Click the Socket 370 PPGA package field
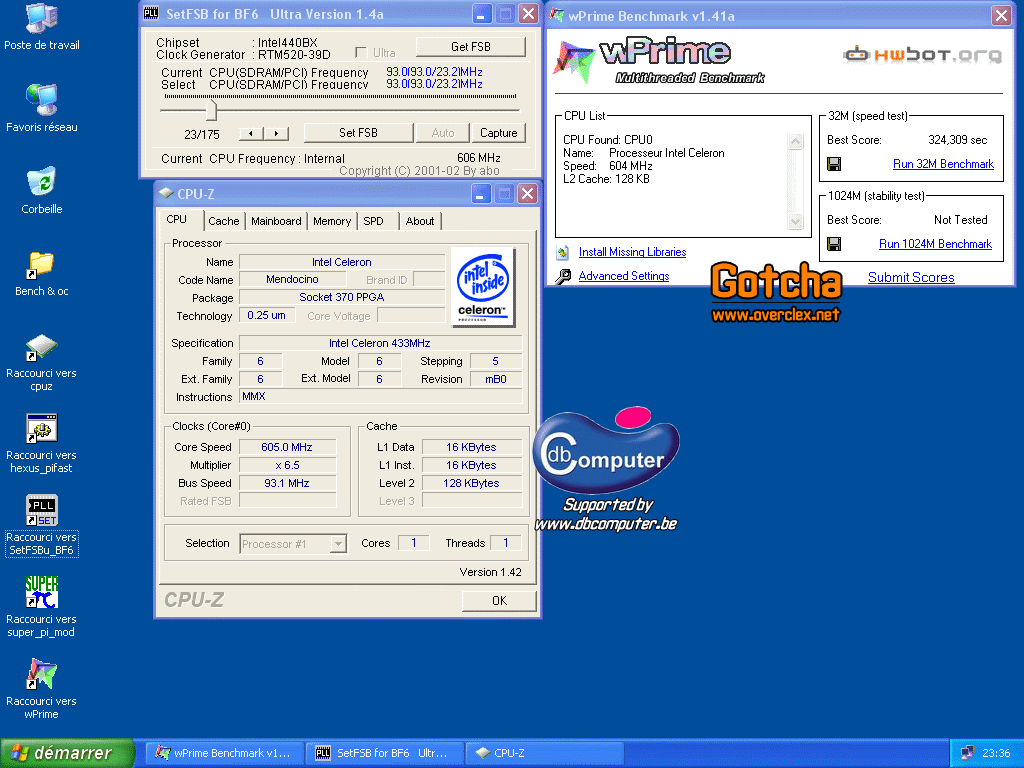Image resolution: width=1024 pixels, height=768 pixels. coord(342,297)
